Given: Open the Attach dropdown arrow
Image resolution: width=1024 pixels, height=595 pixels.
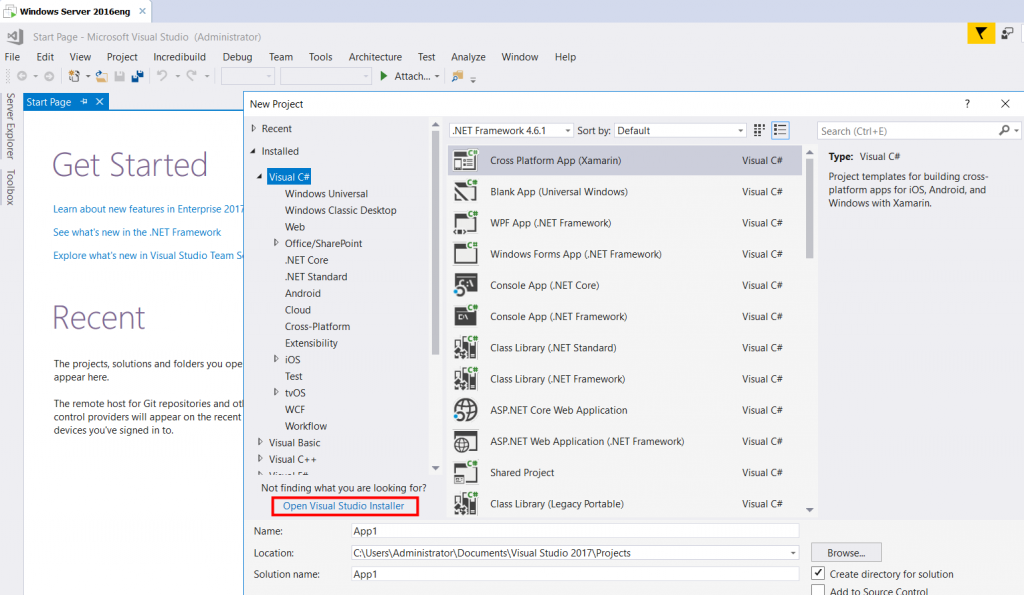Looking at the screenshot, I should pos(437,76).
